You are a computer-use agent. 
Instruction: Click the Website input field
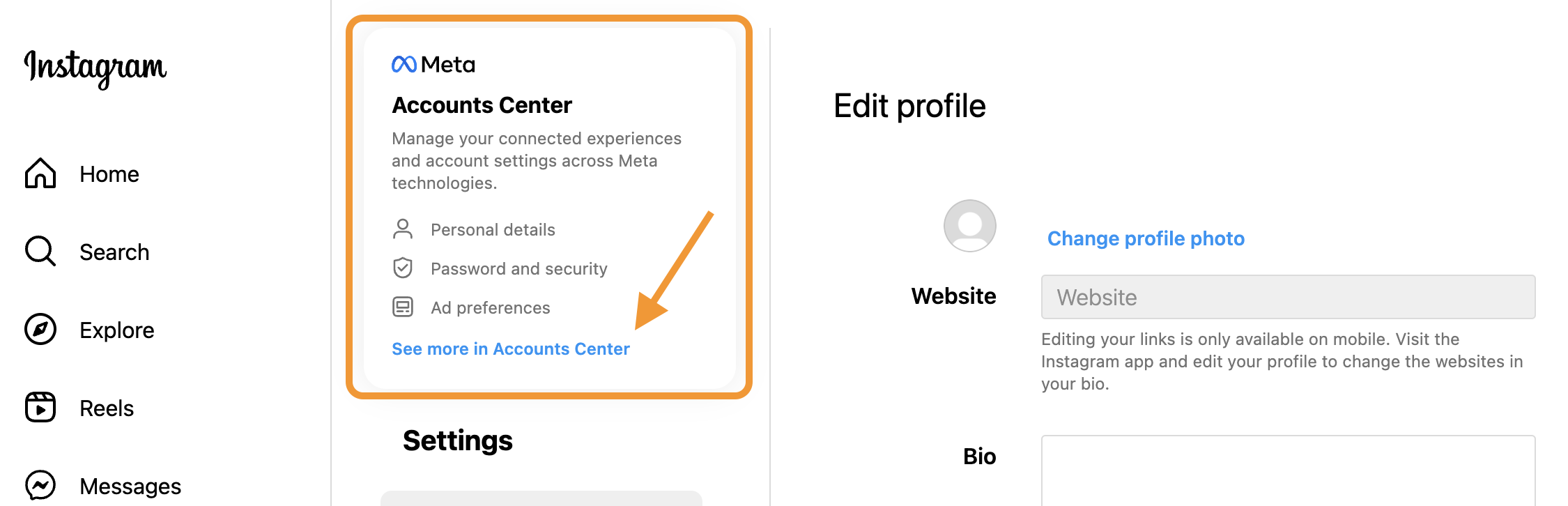1288,298
